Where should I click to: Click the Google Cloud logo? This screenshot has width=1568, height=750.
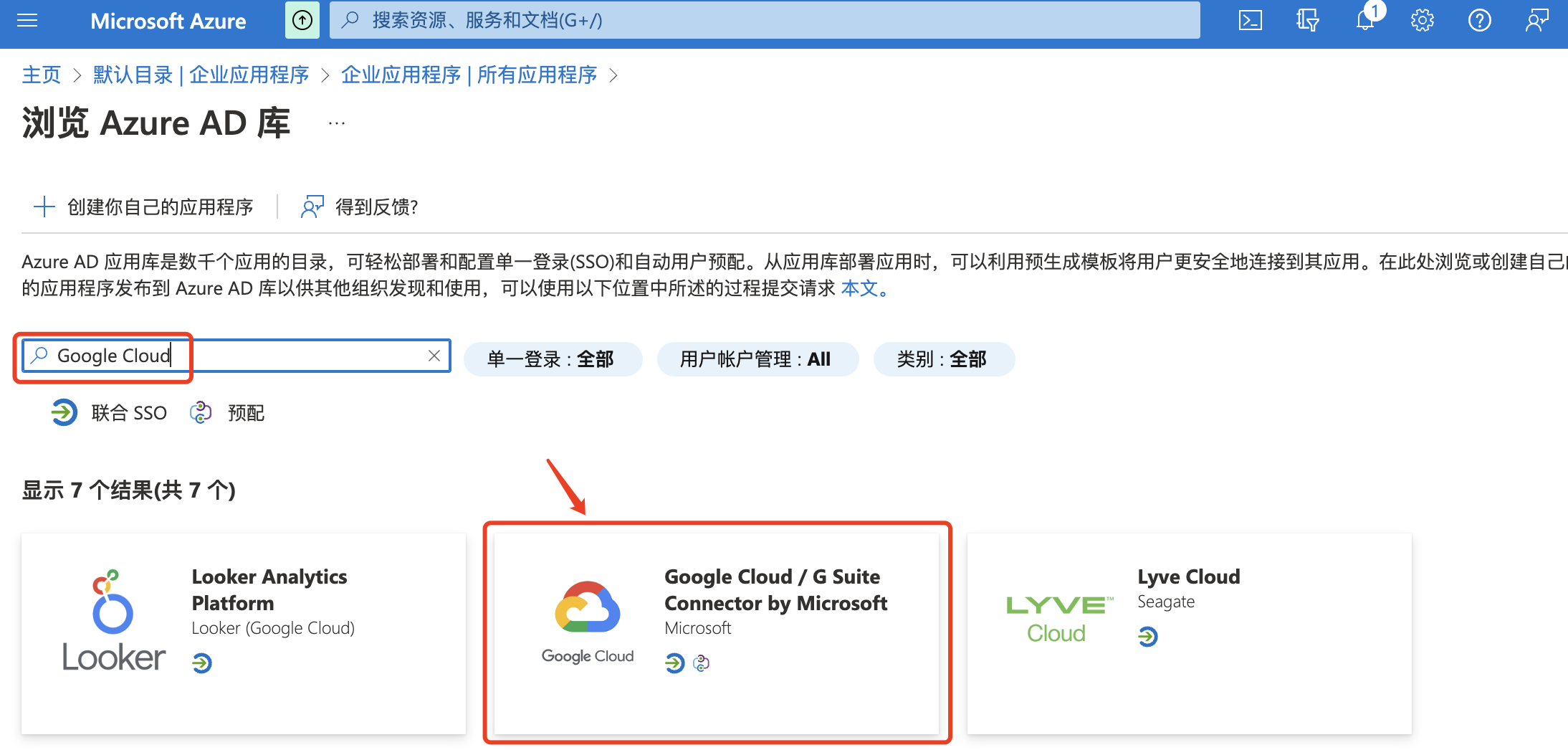(x=588, y=622)
